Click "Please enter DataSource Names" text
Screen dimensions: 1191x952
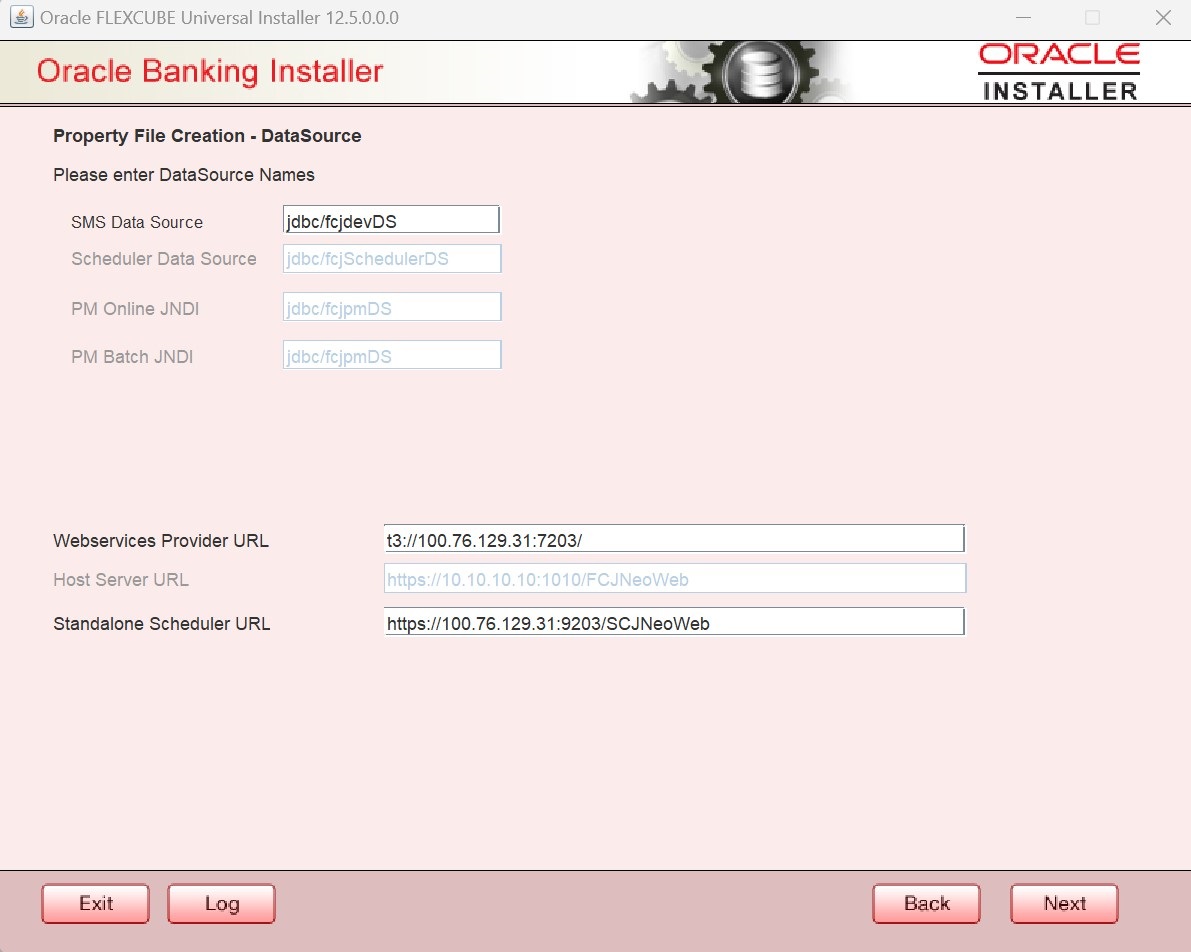184,175
